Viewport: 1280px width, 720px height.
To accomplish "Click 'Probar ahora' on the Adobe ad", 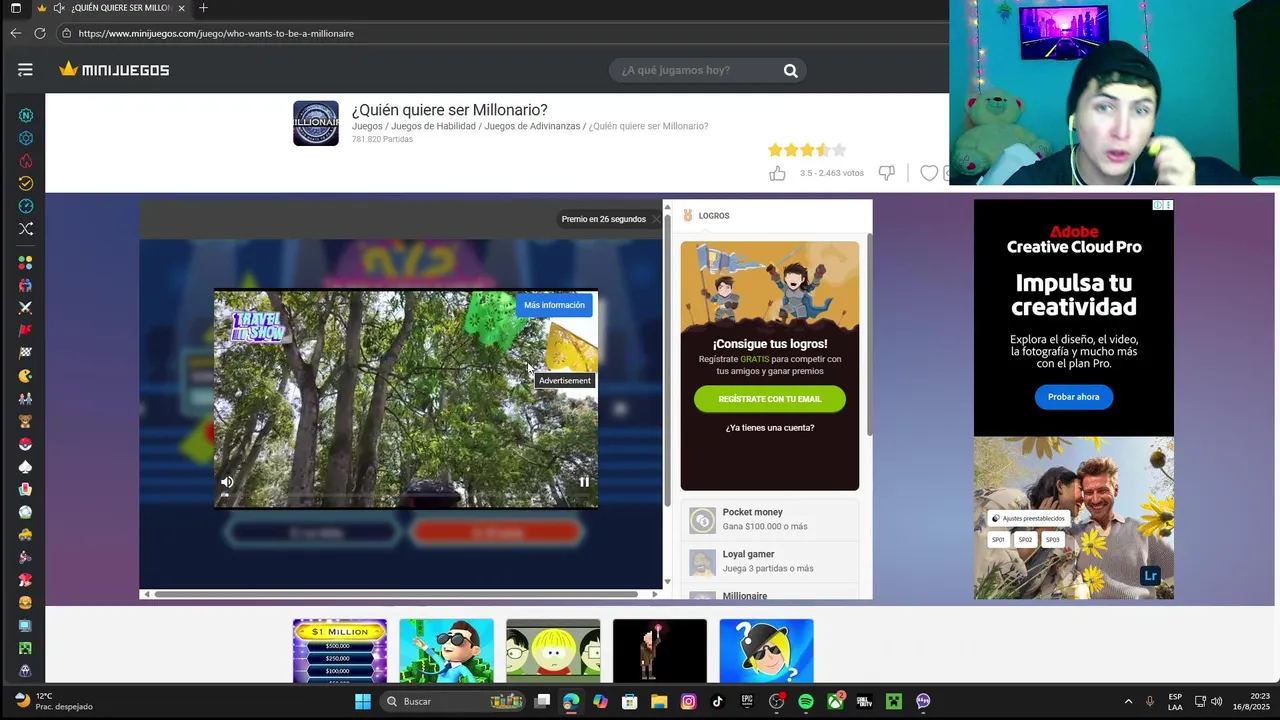I will (1074, 397).
